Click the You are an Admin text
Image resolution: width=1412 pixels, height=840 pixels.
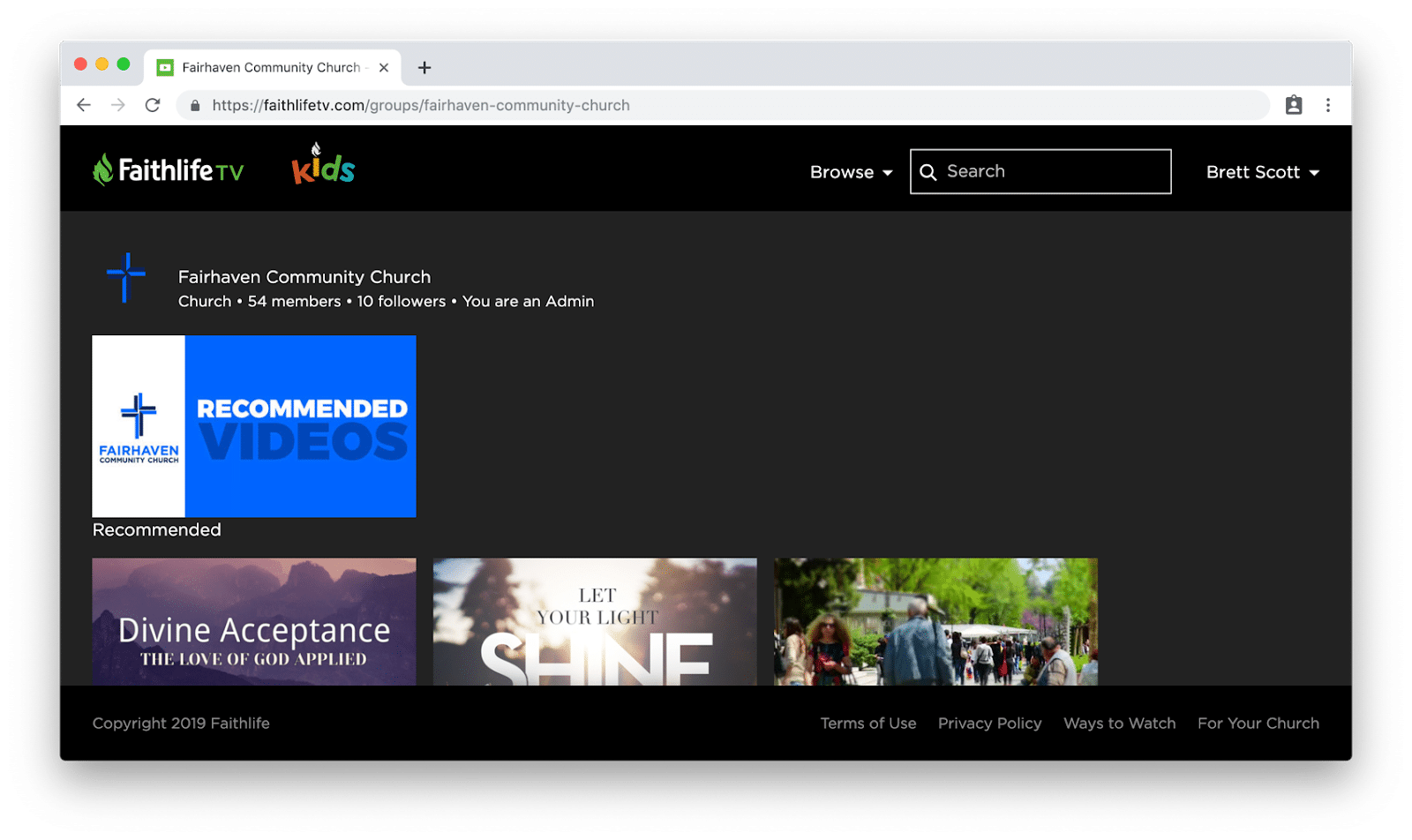[529, 301]
